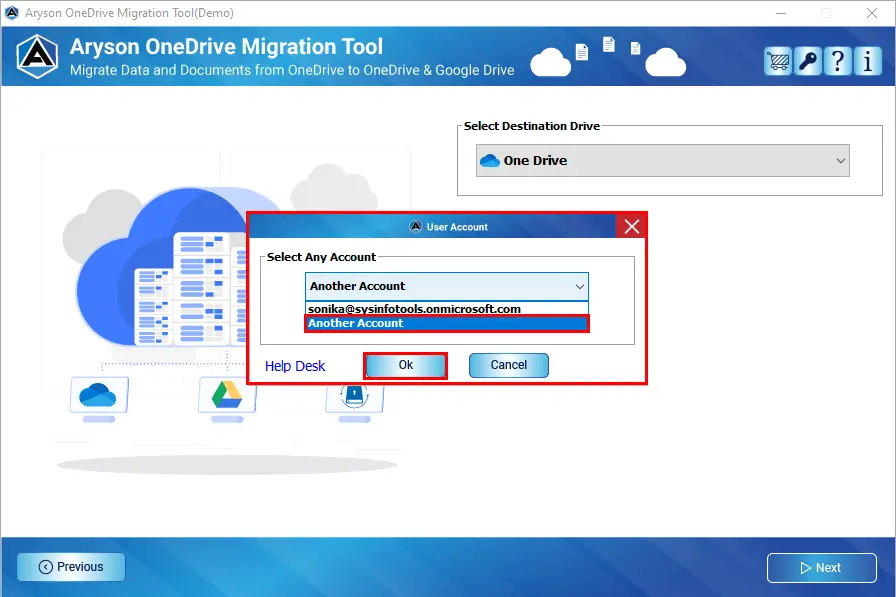Proceed with the Next button

coord(821,567)
